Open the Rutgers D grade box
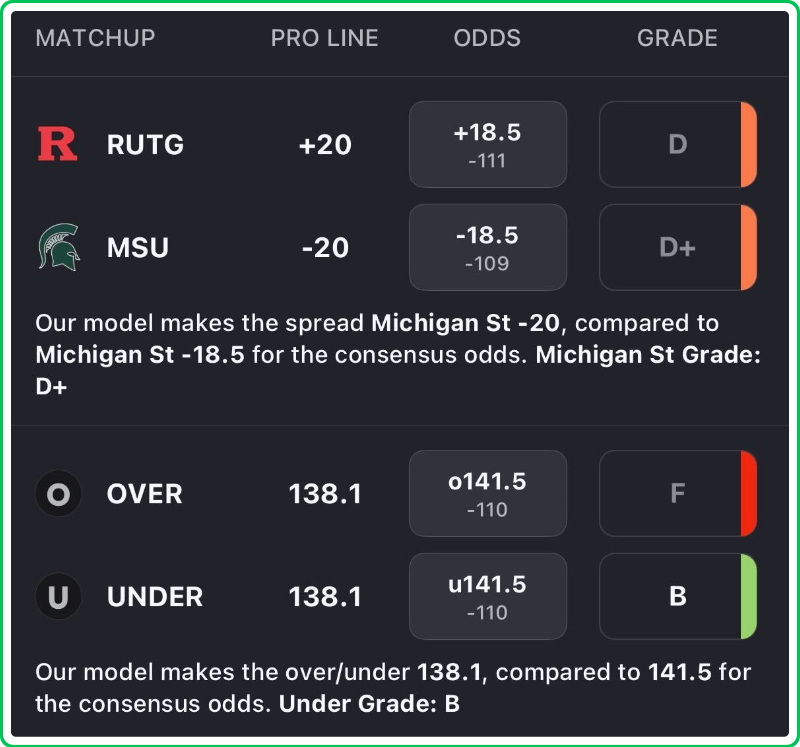 click(x=676, y=144)
